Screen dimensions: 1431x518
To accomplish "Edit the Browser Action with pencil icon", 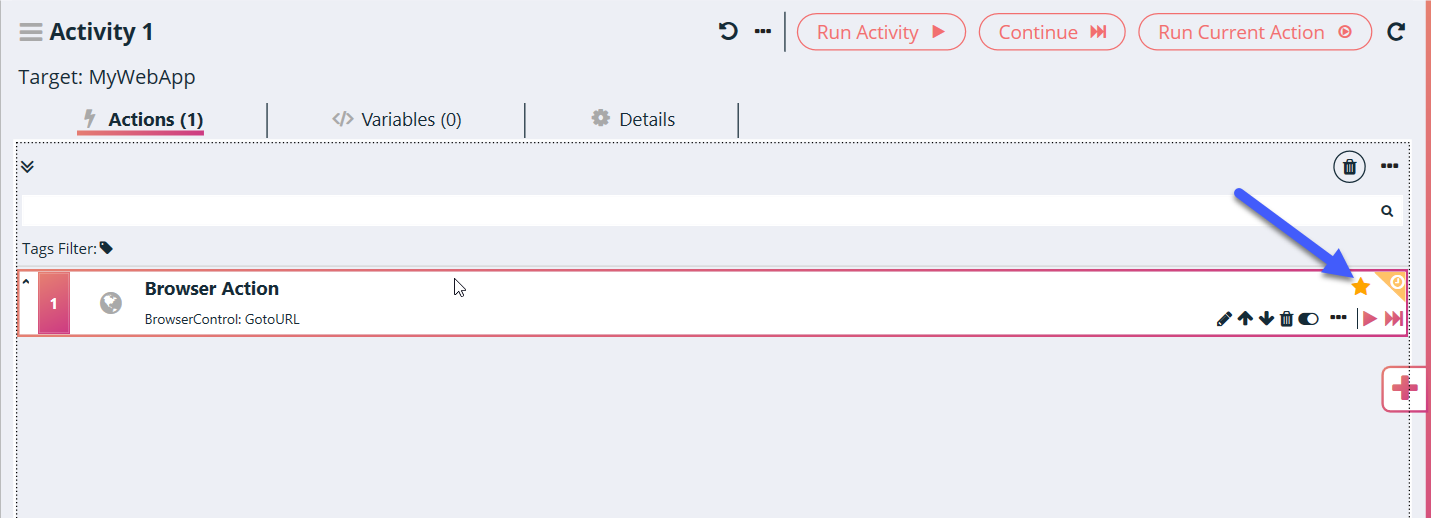I will click(x=1224, y=319).
